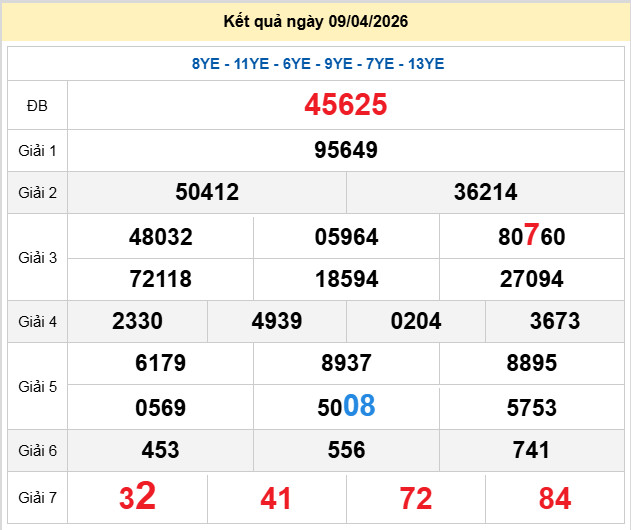Image resolution: width=631 pixels, height=530 pixels.
Task: Click the special prize number 45625
Action: coord(345,105)
